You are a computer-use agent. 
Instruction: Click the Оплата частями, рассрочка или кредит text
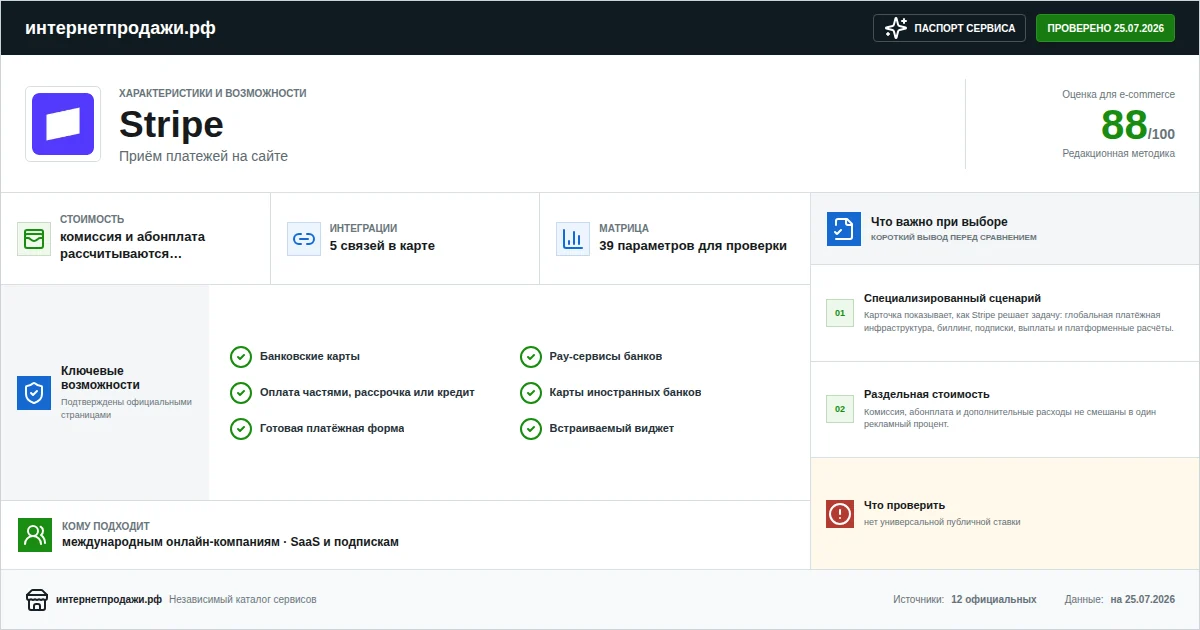point(367,393)
